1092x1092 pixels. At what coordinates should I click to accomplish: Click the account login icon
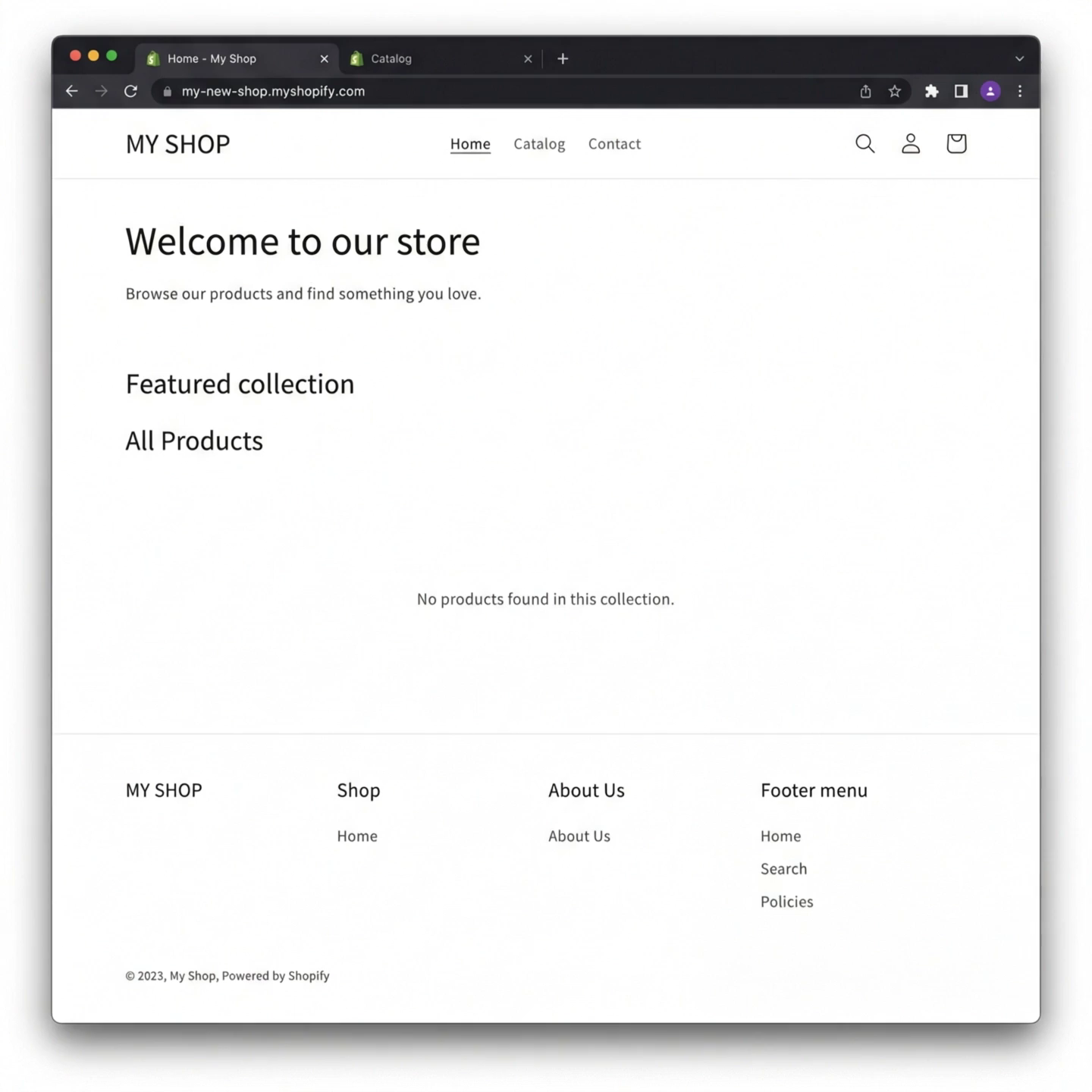[910, 143]
